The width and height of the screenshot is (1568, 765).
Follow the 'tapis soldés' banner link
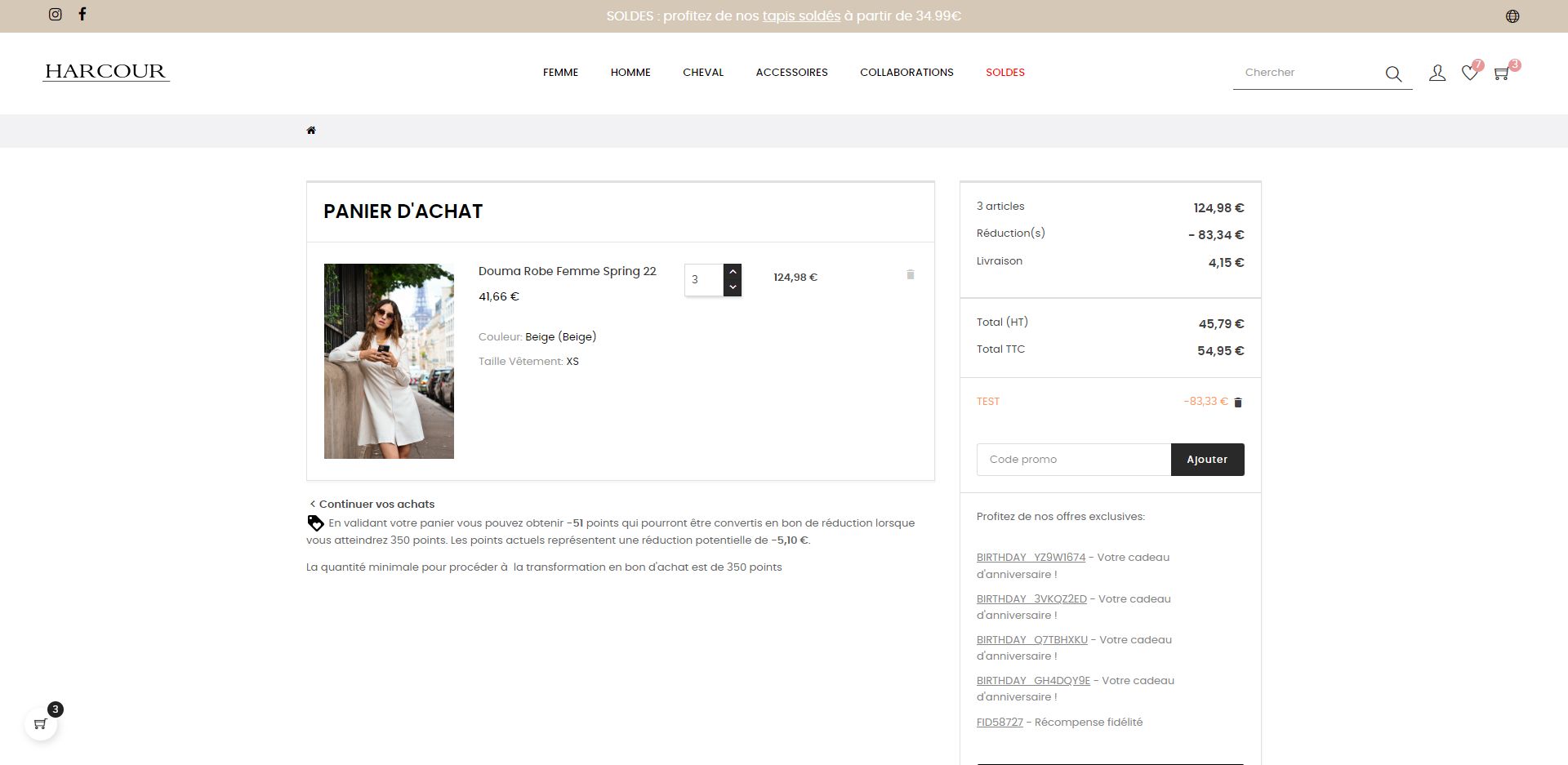(801, 16)
